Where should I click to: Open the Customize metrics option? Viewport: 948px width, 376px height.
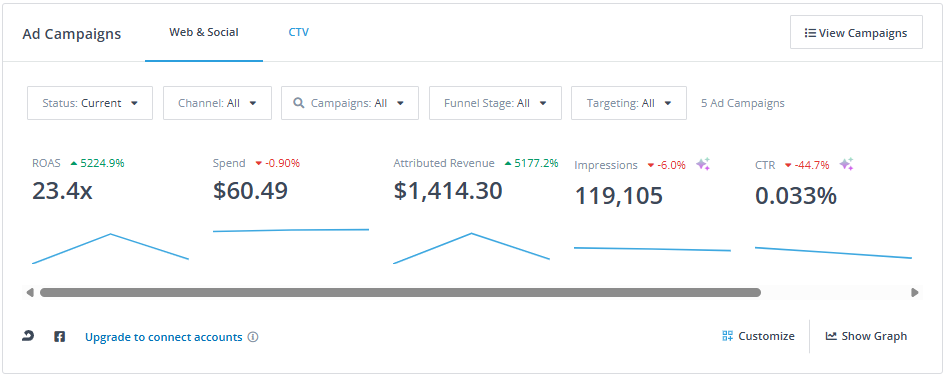pyautogui.click(x=758, y=336)
